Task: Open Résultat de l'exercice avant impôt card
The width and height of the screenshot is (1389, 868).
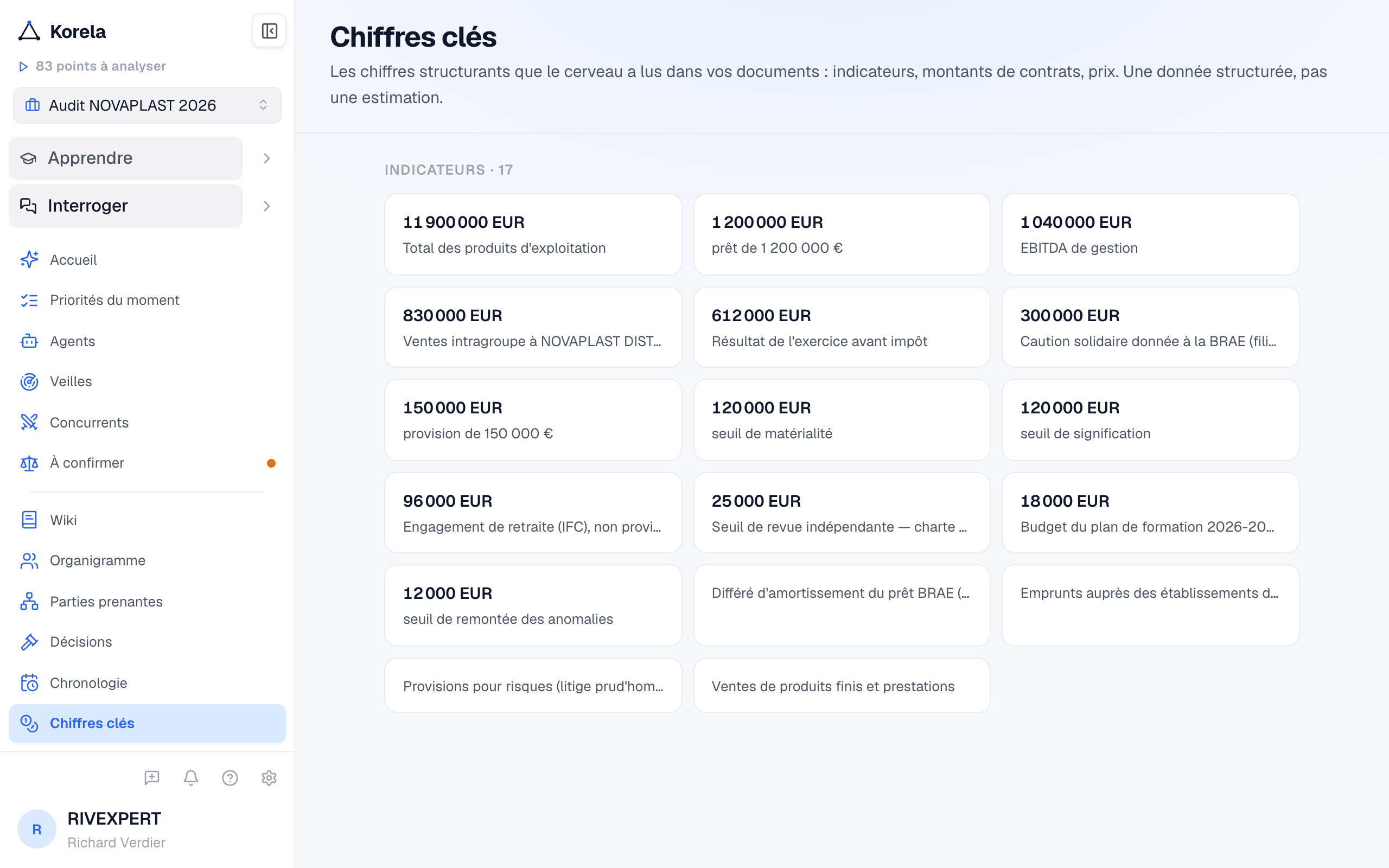Action: click(842, 327)
